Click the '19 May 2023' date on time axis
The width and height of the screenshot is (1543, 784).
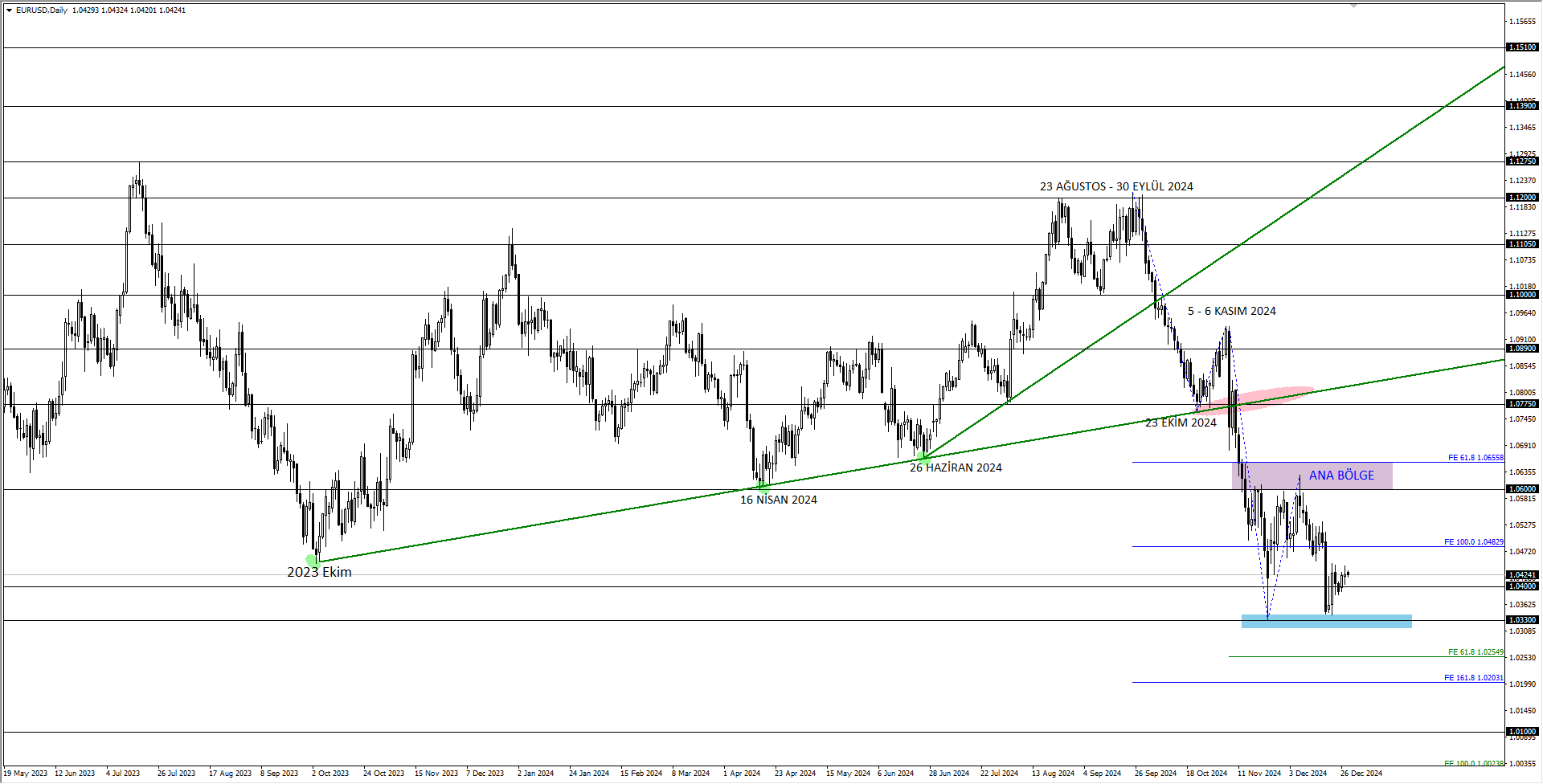click(26, 774)
